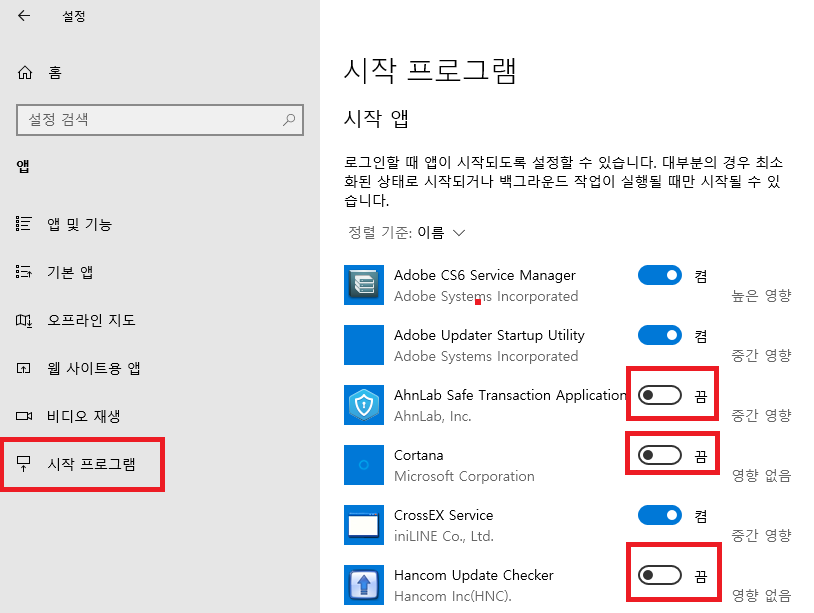Click the 오프라인 지도 map icon
The height and width of the screenshot is (613, 814).
click(23, 320)
